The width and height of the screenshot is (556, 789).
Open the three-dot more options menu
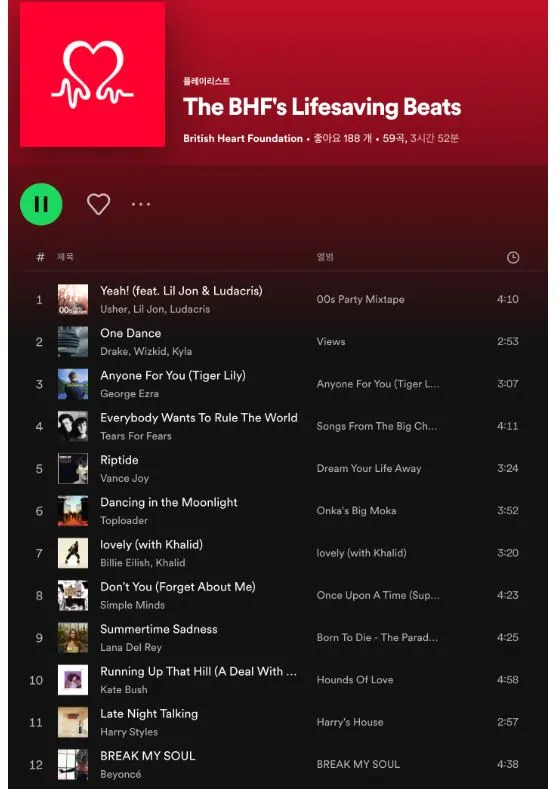pyautogui.click(x=141, y=204)
